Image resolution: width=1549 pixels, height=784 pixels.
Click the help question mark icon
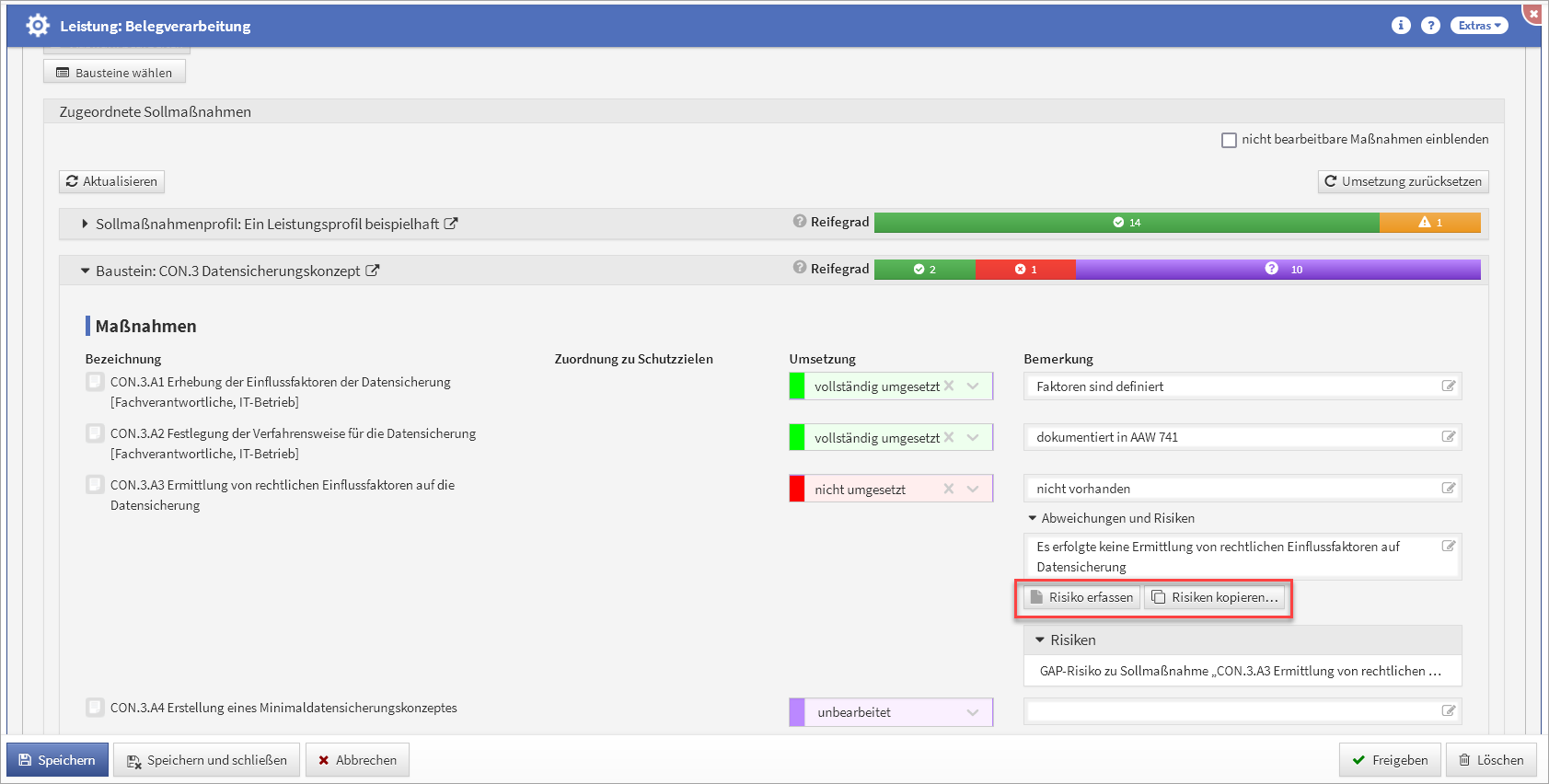pos(1429,26)
